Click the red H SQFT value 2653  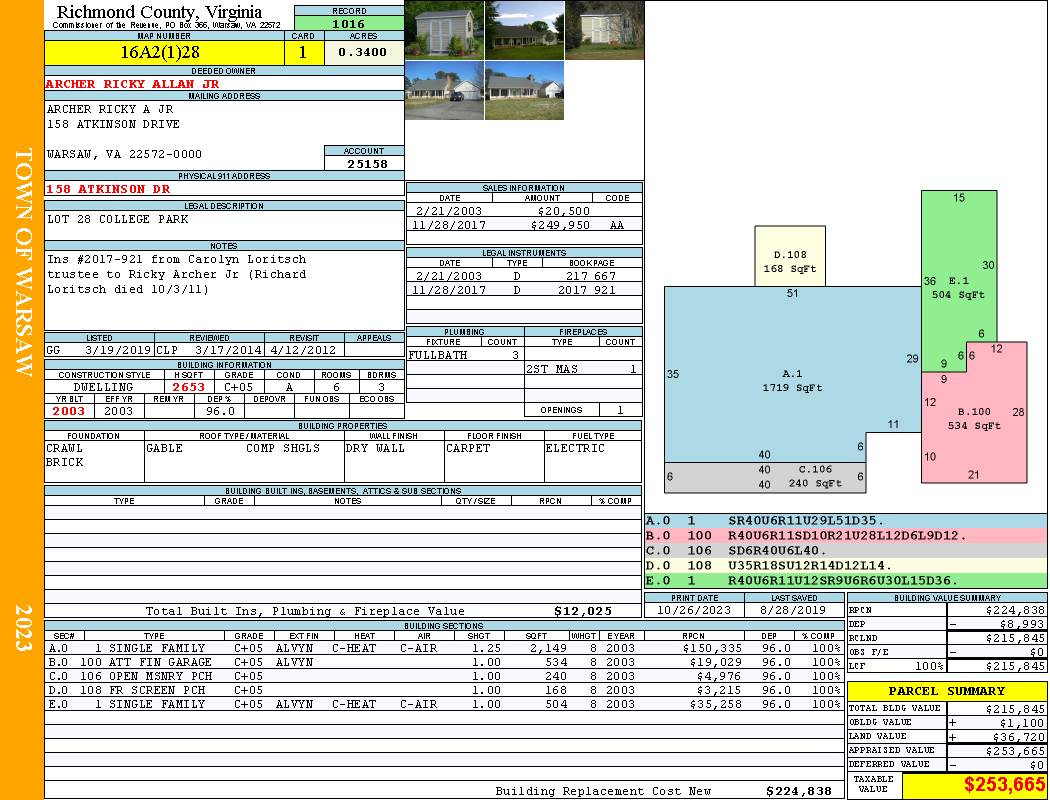188,387
